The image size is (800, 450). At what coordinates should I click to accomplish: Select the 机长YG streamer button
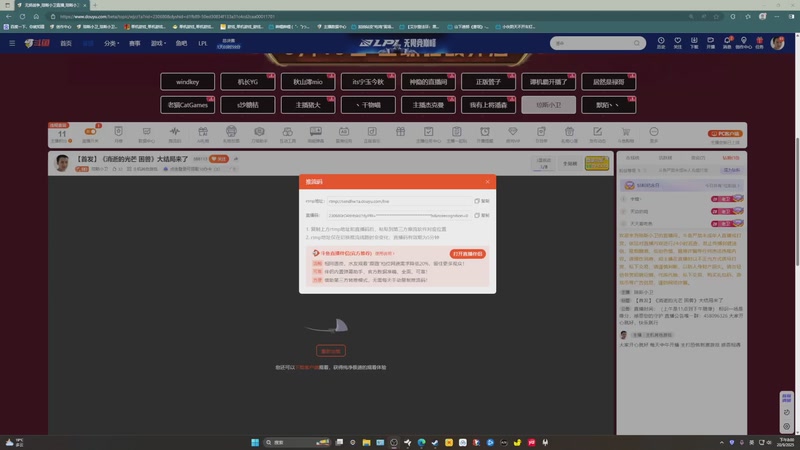click(247, 82)
